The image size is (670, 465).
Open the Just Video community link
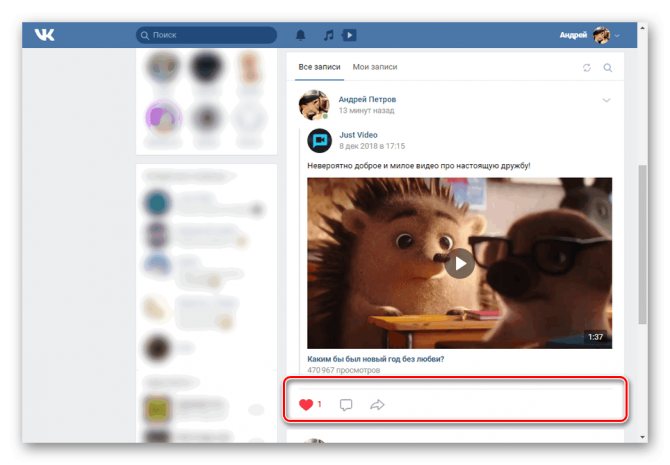pyautogui.click(x=358, y=135)
